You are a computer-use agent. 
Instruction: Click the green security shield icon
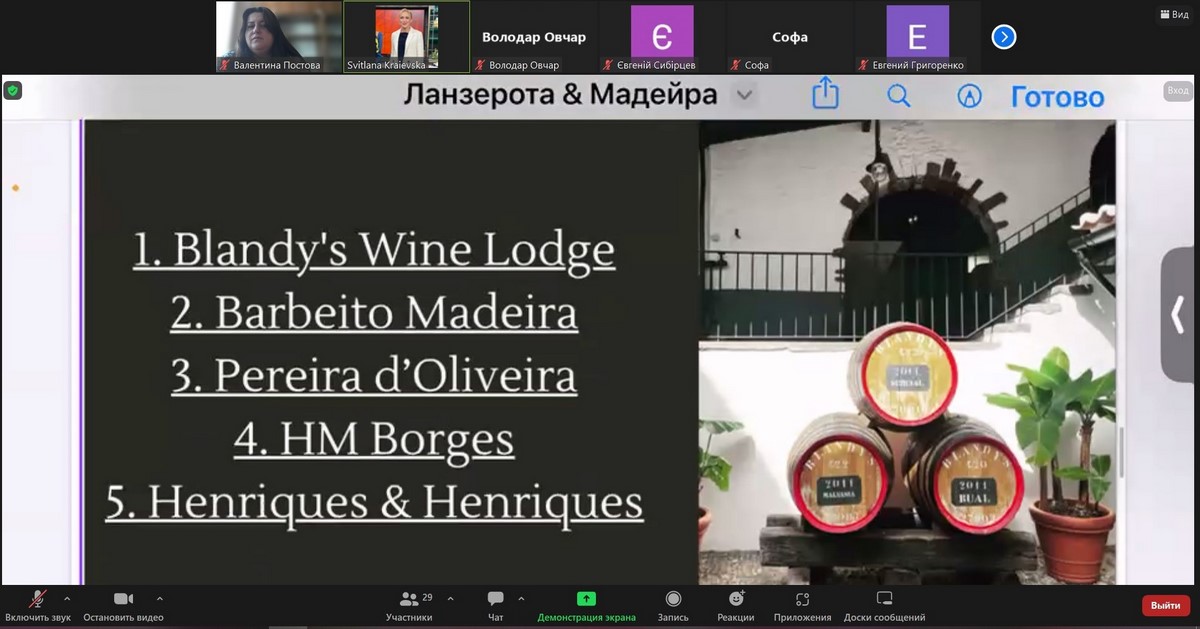point(13,90)
